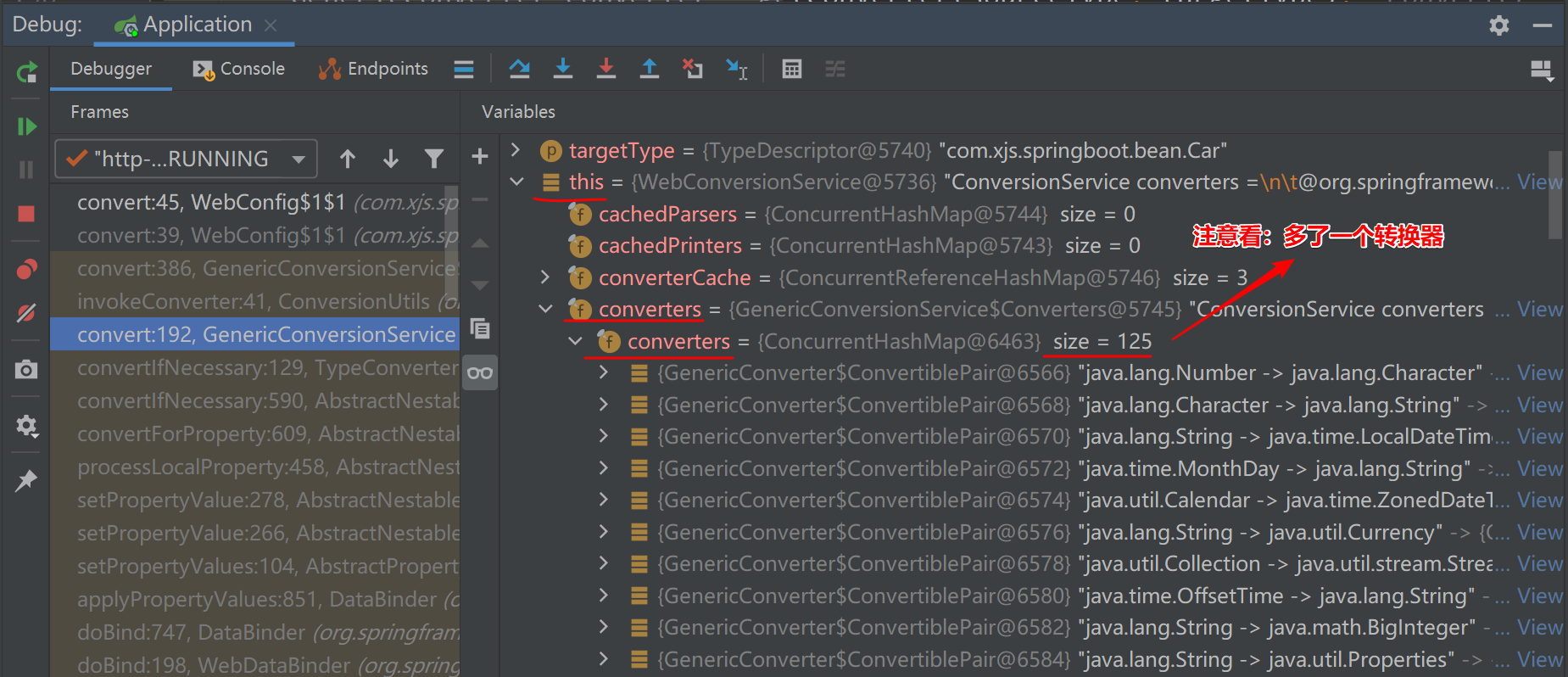Mute breakpoints in left sidebar

26,313
